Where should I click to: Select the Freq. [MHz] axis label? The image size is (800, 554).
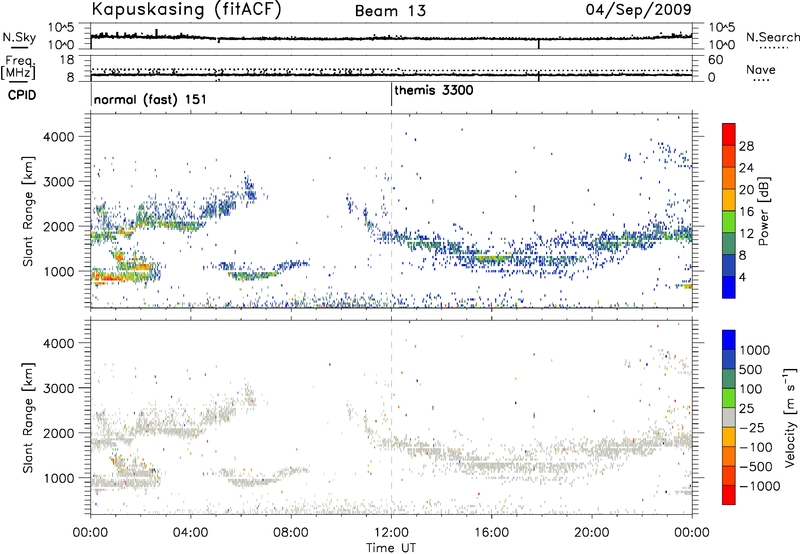18,68
